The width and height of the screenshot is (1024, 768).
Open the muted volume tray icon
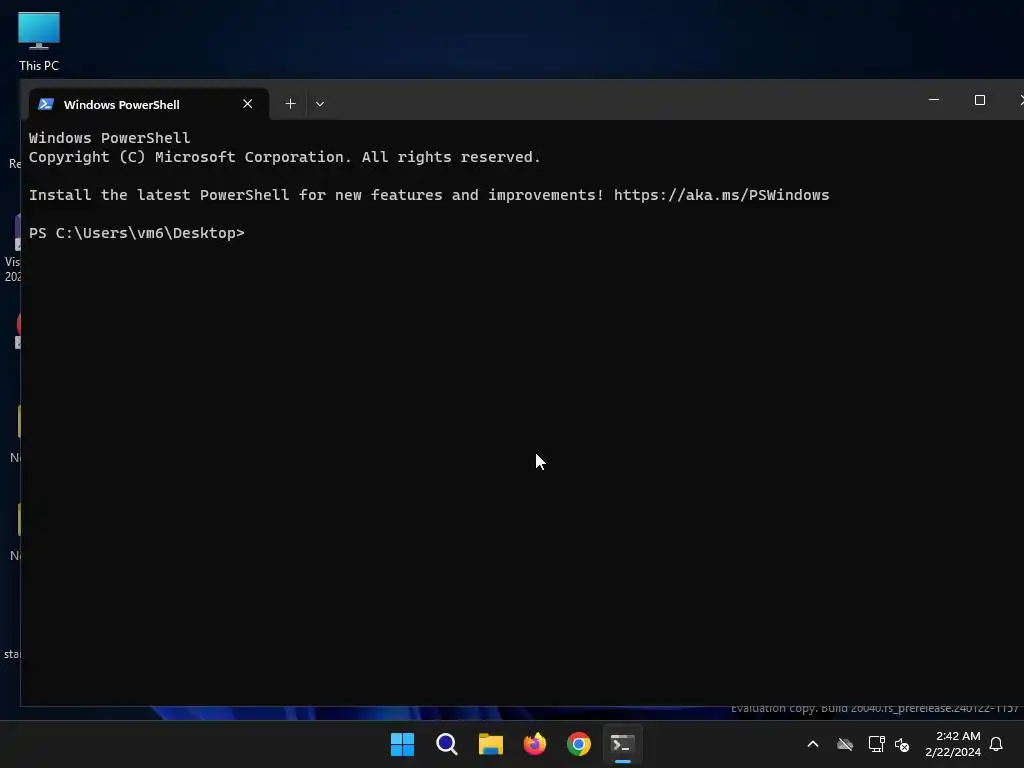[x=902, y=744]
